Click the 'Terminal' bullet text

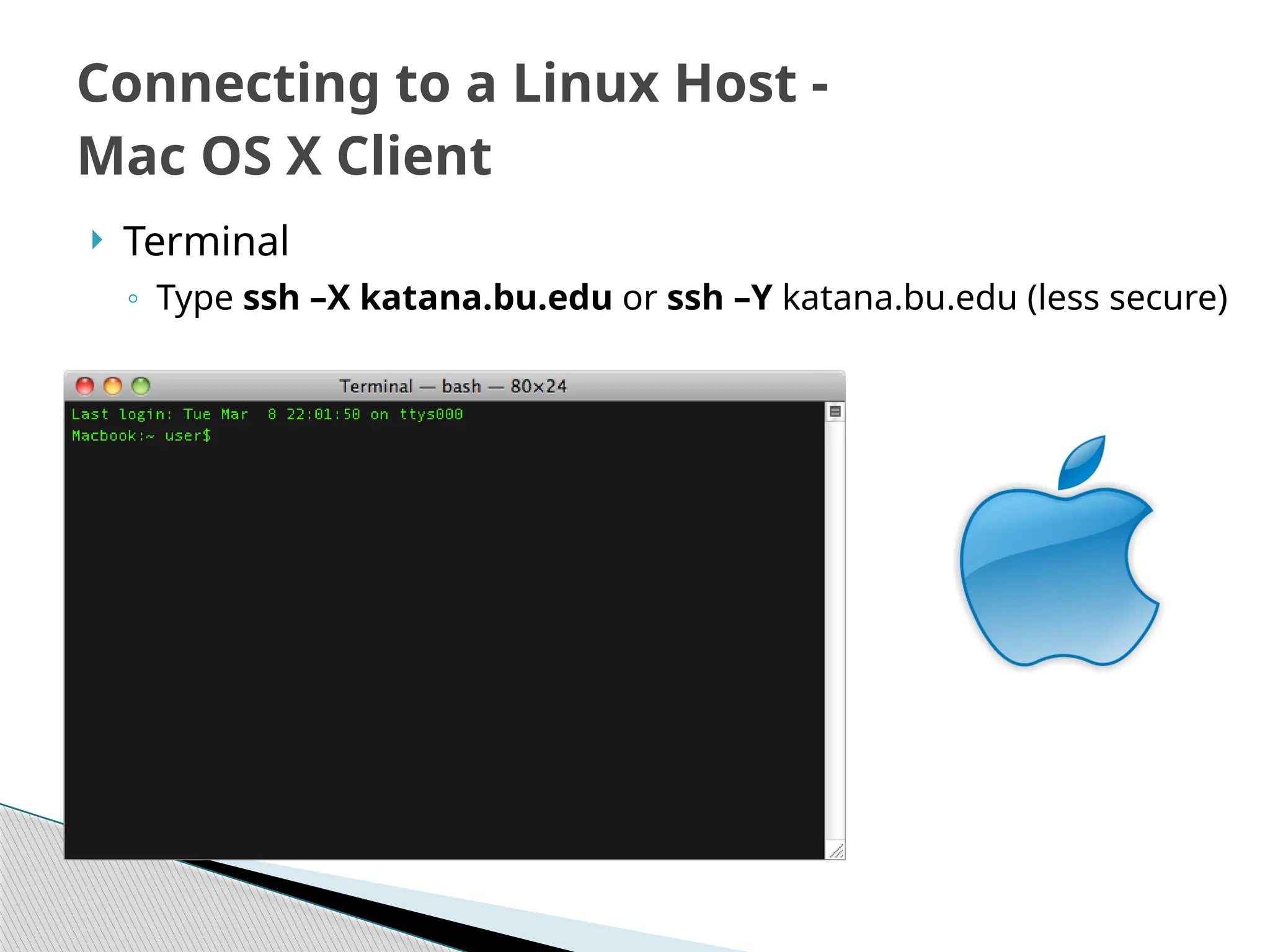[x=206, y=240]
